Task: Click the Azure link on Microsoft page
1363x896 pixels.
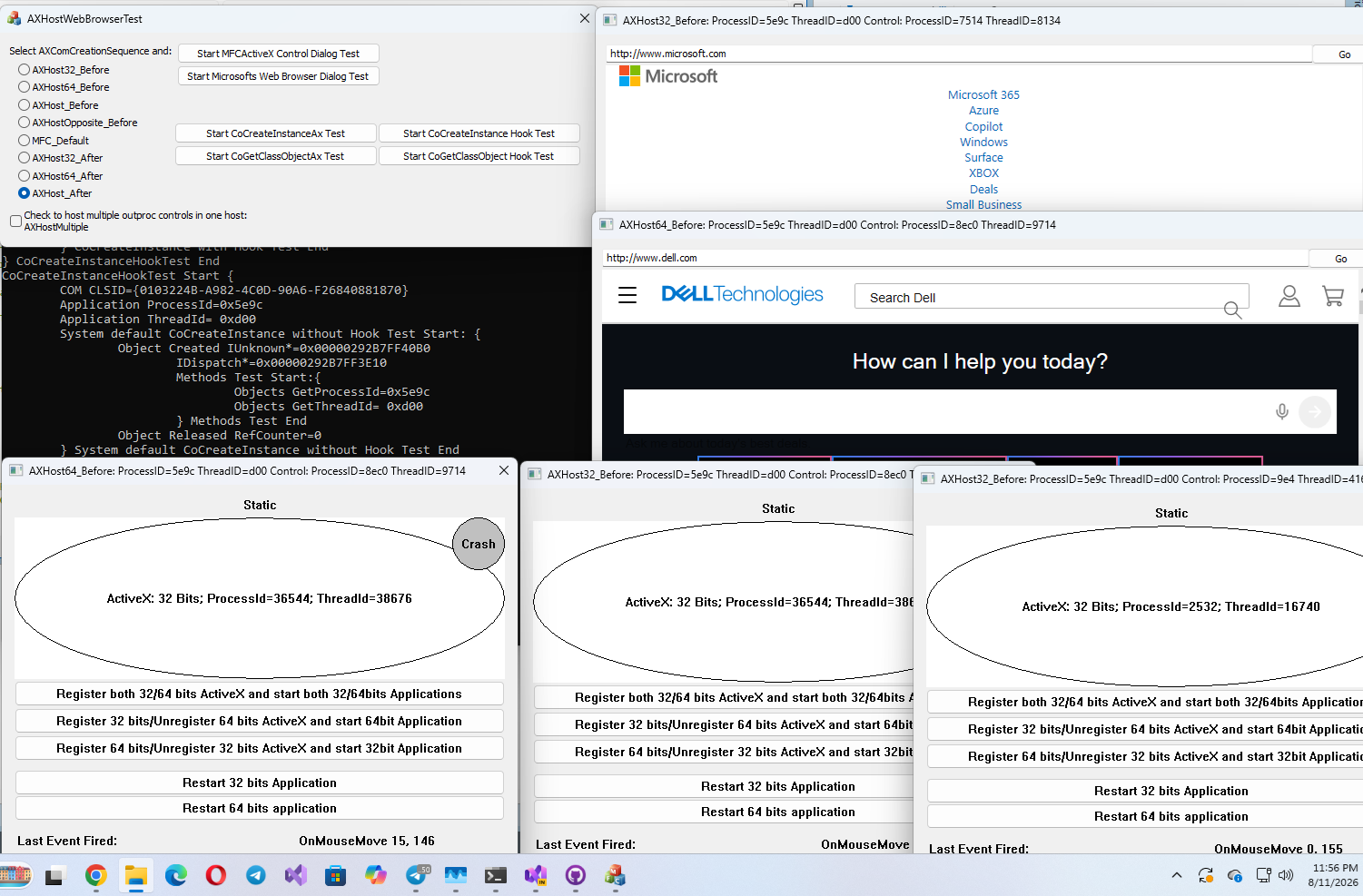Action: point(983,111)
